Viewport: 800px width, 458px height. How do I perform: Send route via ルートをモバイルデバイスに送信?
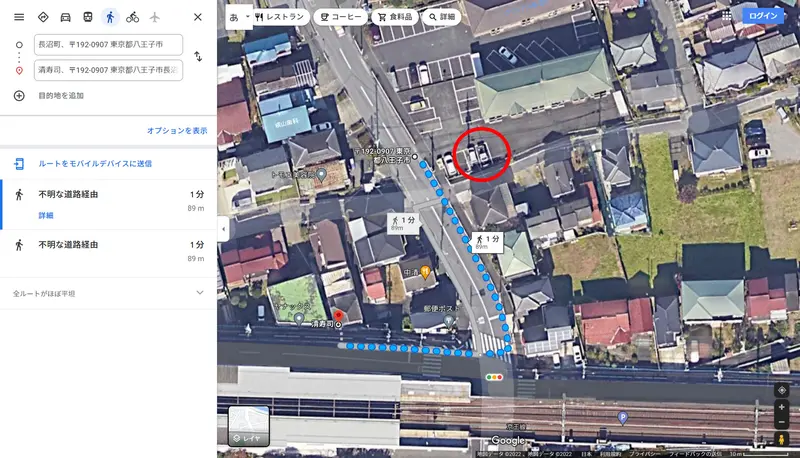[x=95, y=164]
